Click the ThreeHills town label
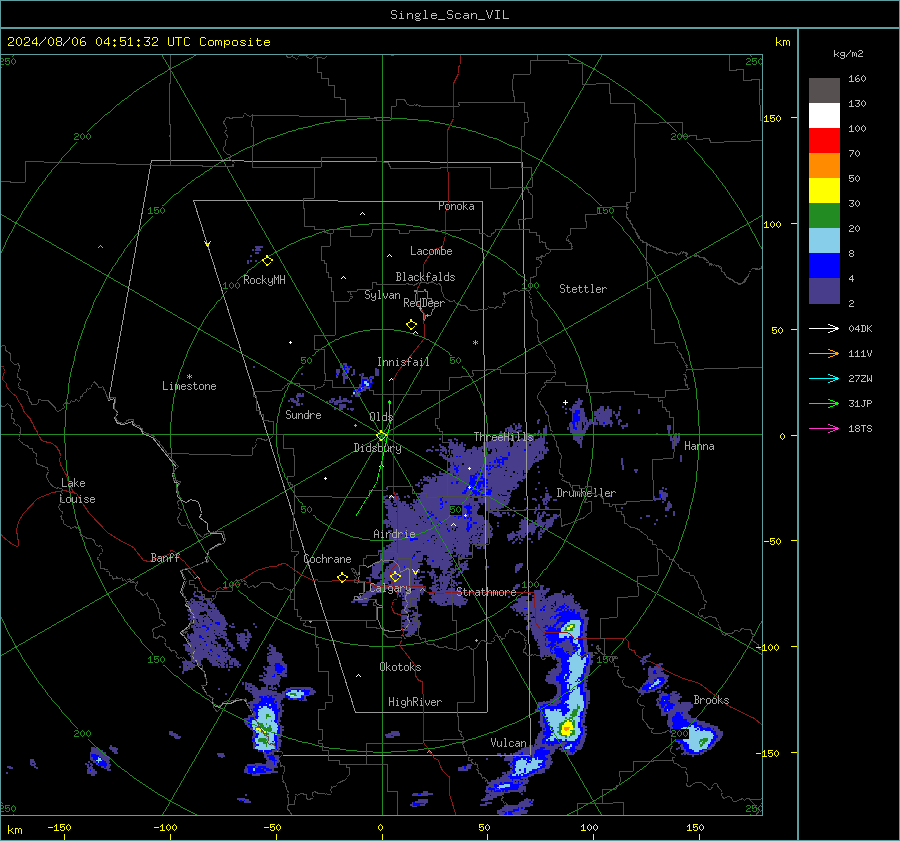The height and width of the screenshot is (841, 900). pos(503,437)
